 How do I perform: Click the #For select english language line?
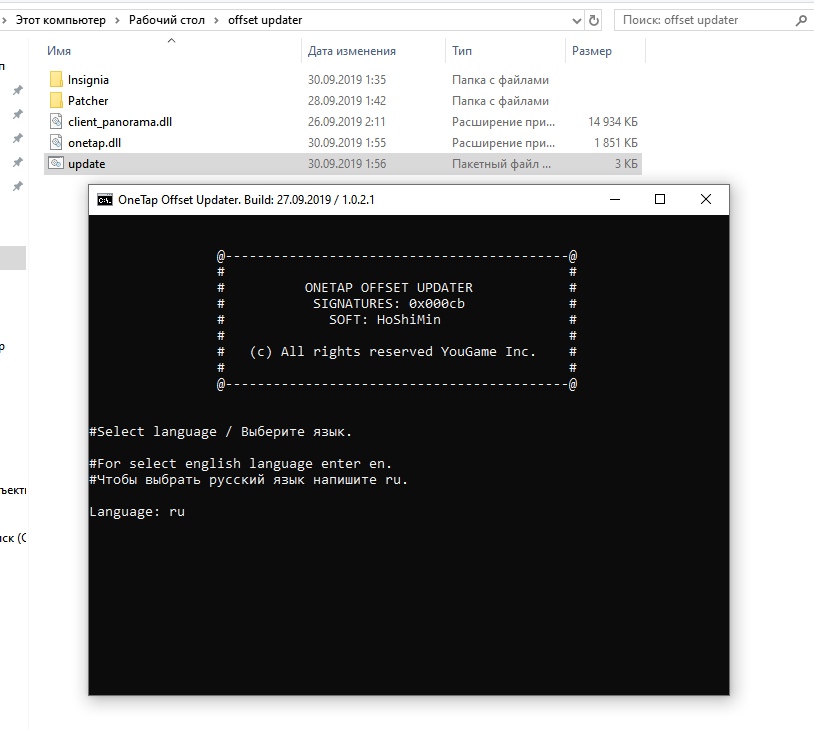pos(240,464)
